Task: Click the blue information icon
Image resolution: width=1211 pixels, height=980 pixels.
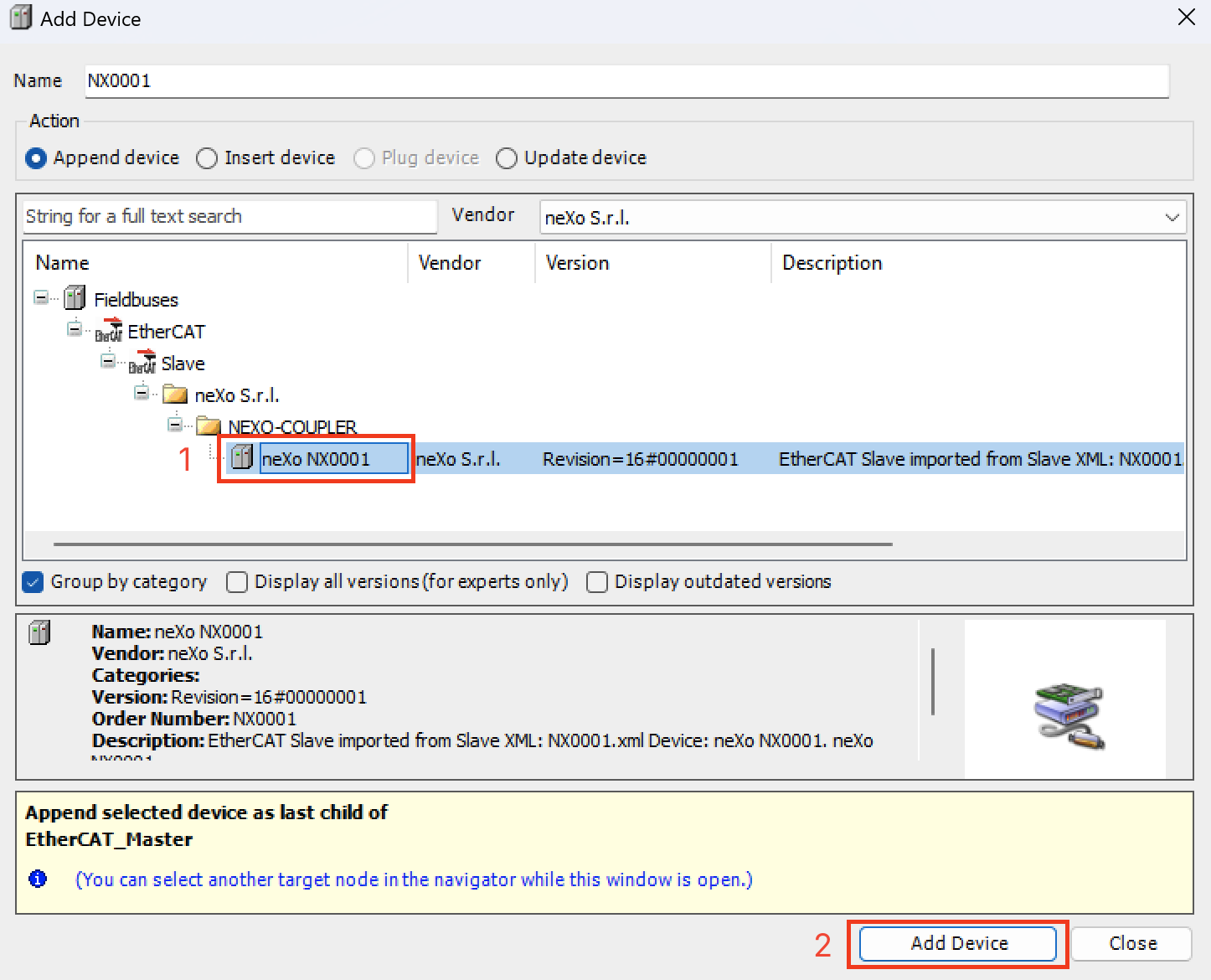Action: (x=38, y=879)
